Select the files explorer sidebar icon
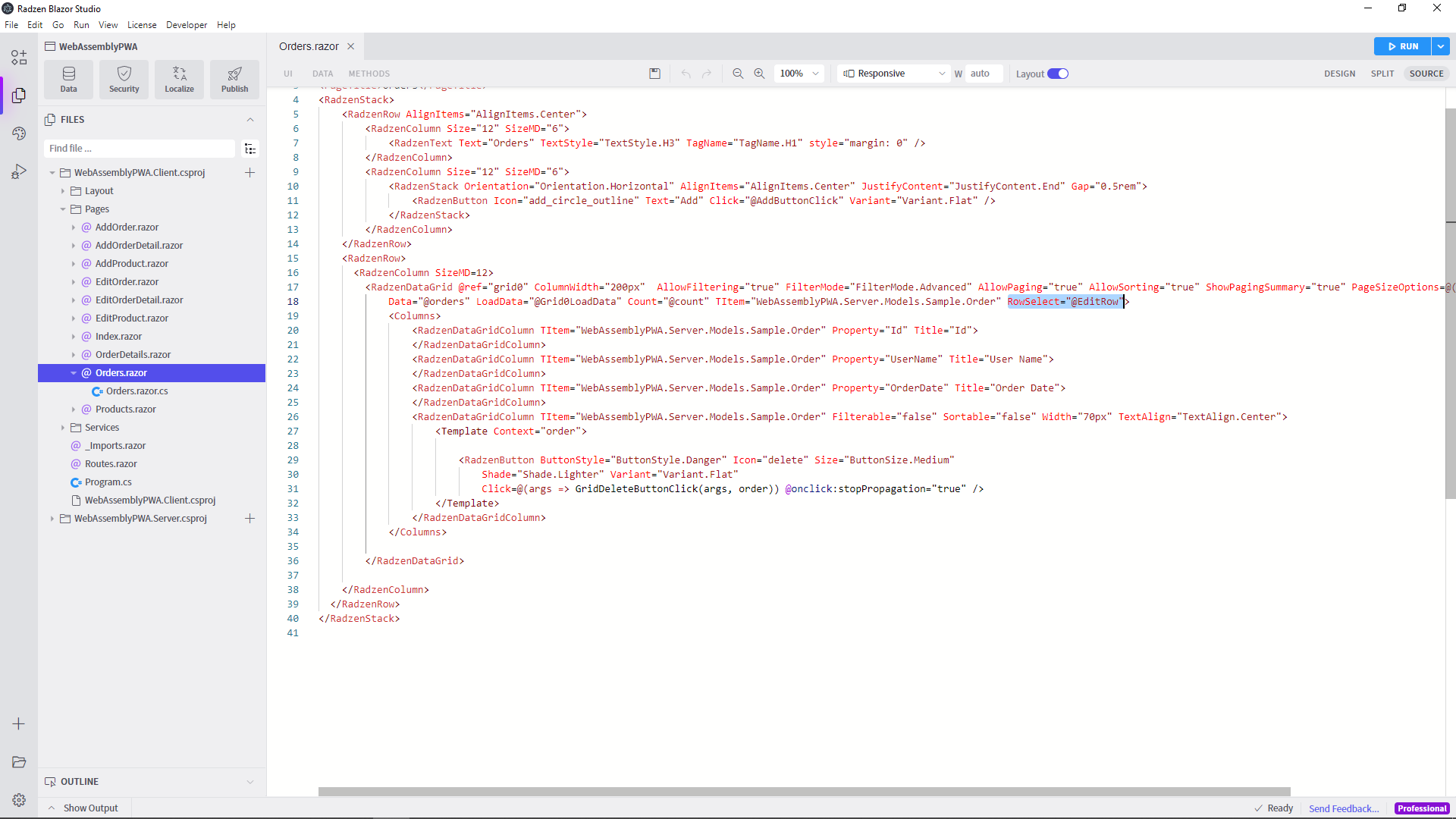The image size is (1456, 819). click(x=19, y=96)
